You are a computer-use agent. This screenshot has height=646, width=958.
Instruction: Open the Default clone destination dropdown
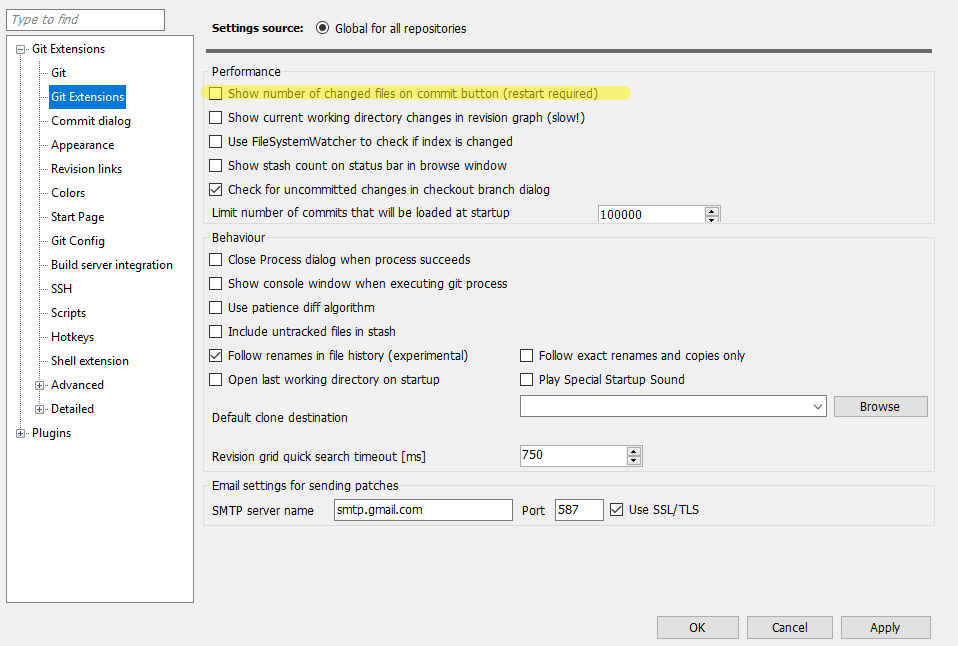tap(818, 406)
